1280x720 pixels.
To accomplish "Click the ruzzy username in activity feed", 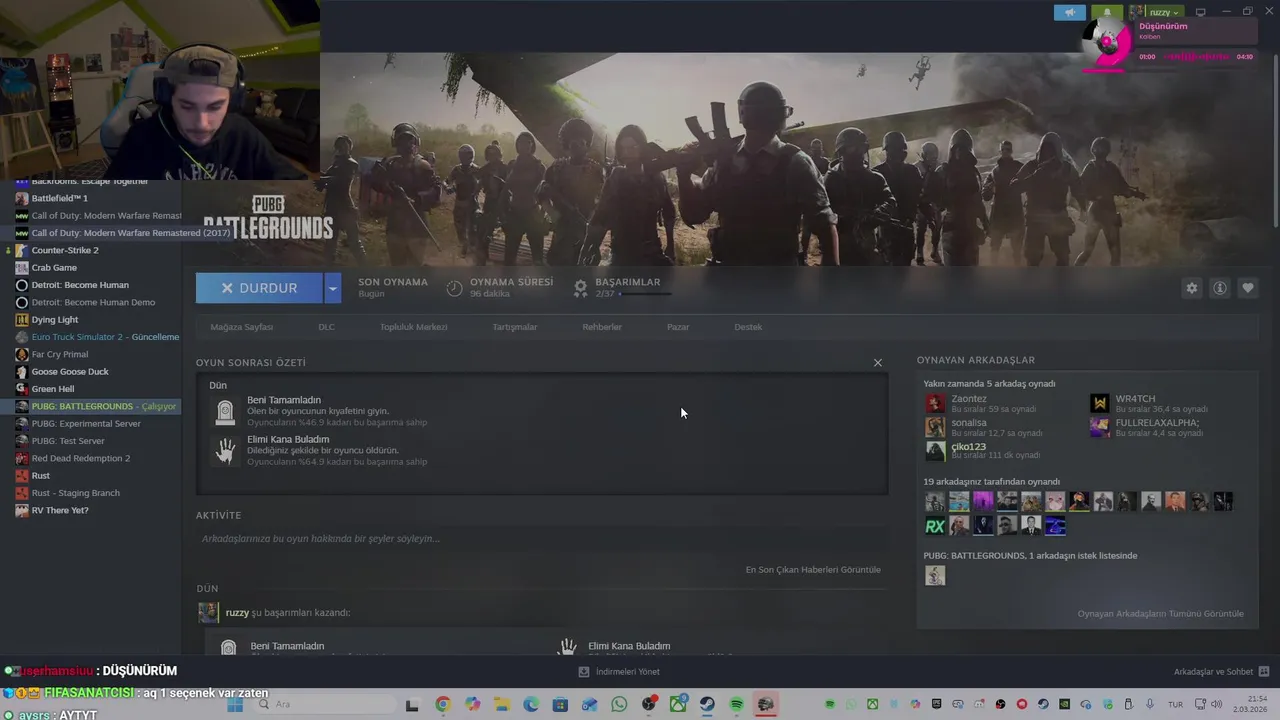I will [237, 613].
